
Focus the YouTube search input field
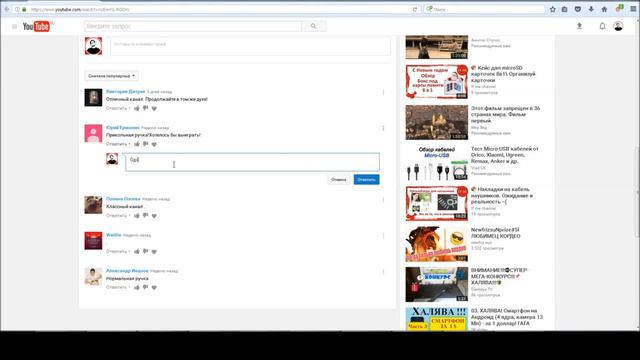point(193,26)
